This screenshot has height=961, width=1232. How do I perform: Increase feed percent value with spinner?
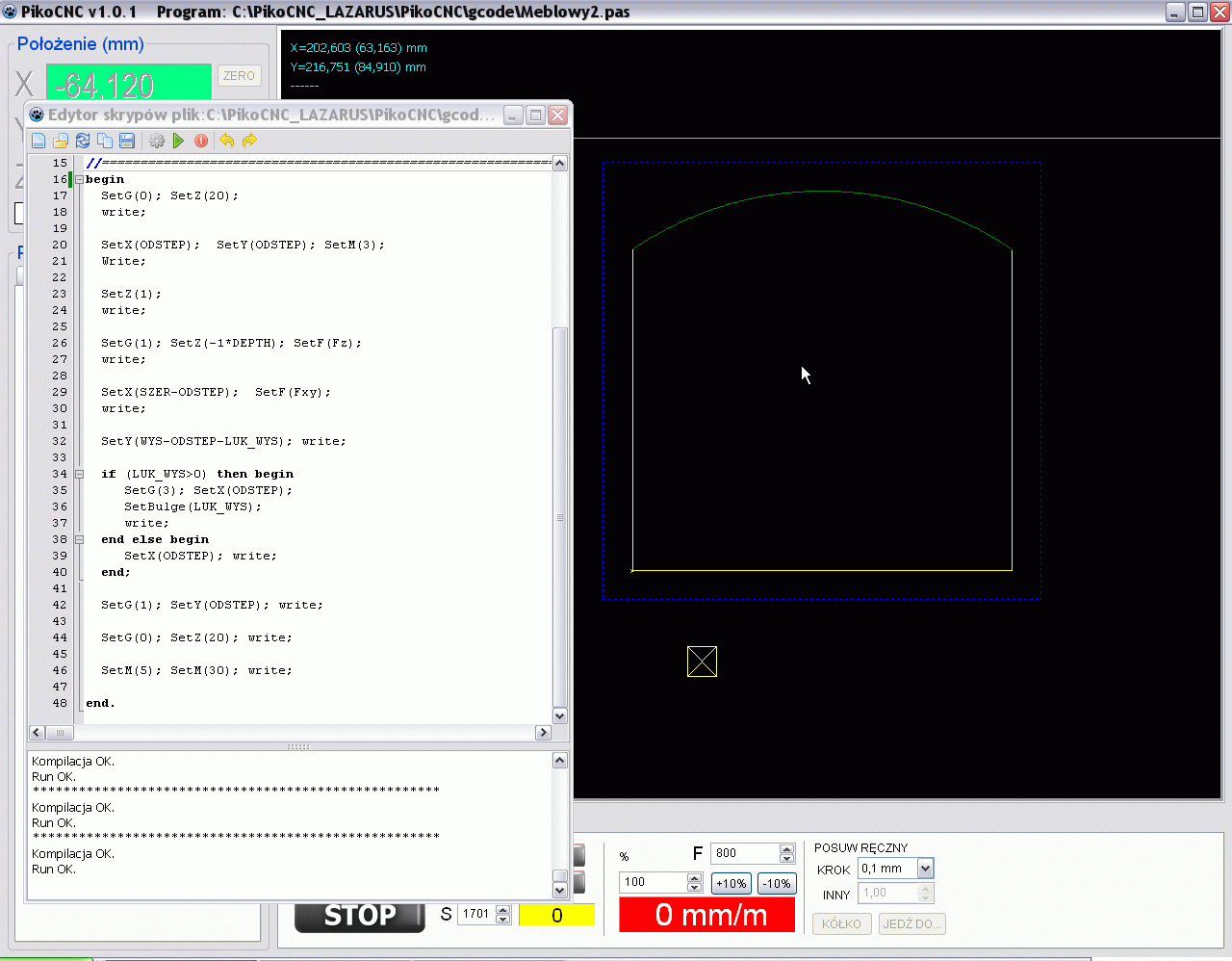pyautogui.click(x=695, y=877)
